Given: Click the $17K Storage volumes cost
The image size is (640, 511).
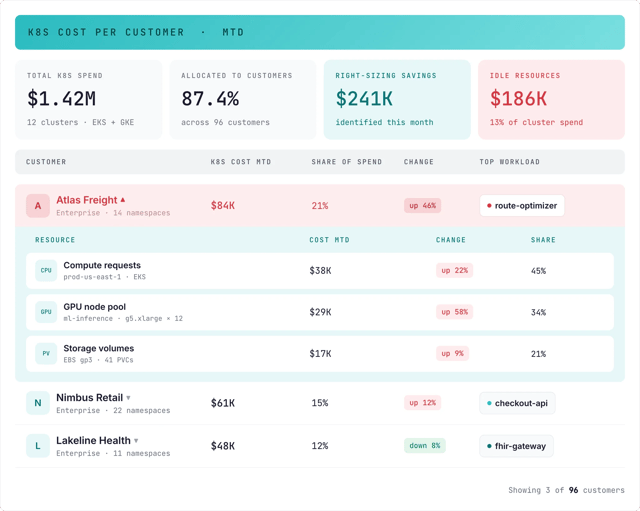Looking at the screenshot, I should (x=320, y=353).
